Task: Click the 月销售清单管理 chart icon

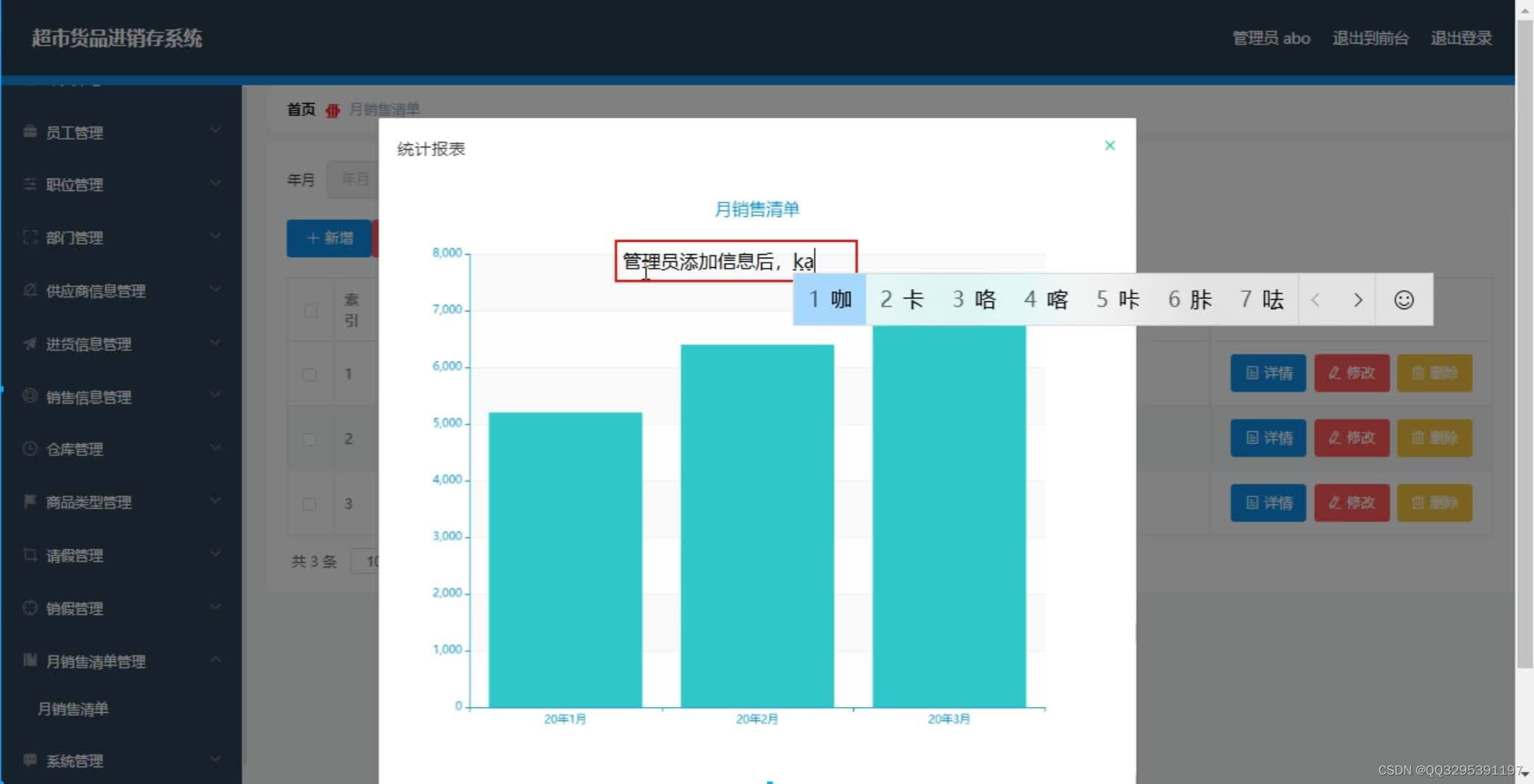Action: pyautogui.click(x=30, y=660)
